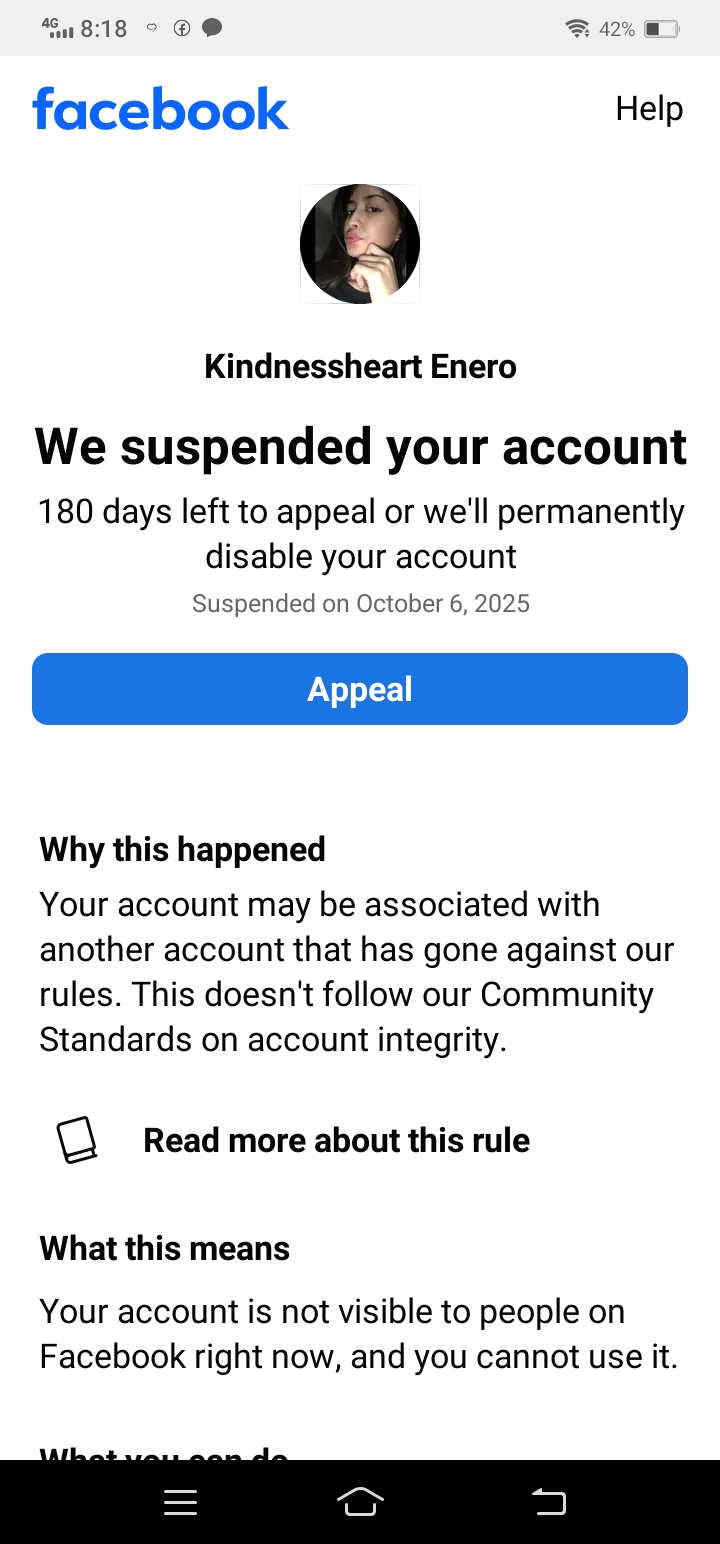The image size is (720, 1544).
Task: Tap the Wi-Fi status icon
Action: coord(577,29)
